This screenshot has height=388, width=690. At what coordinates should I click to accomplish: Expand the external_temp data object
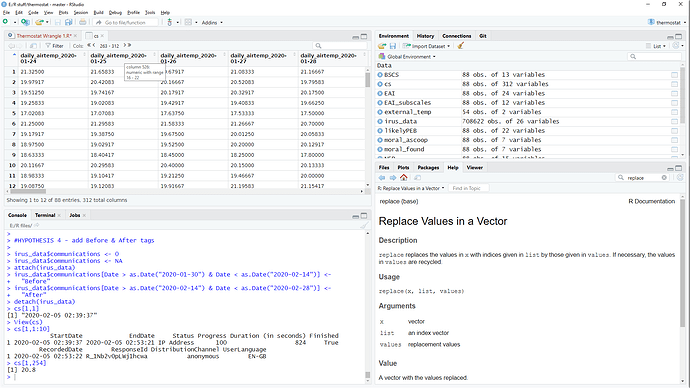[380, 112]
